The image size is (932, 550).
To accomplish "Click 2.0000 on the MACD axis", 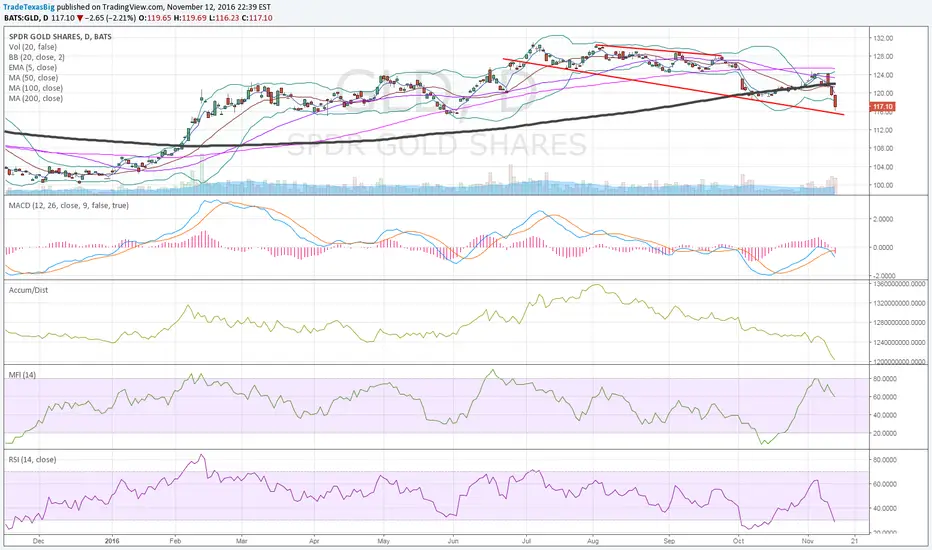I will (884, 219).
